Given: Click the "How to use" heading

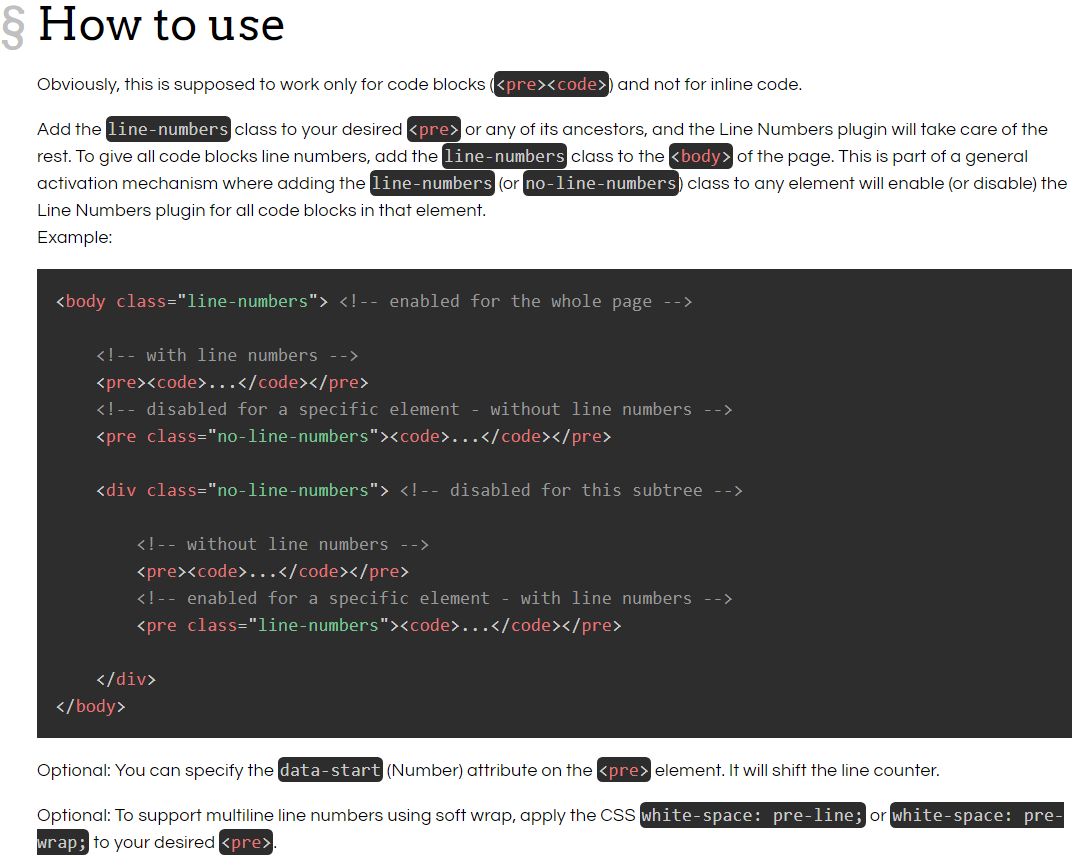Looking at the screenshot, I should click(x=160, y=25).
